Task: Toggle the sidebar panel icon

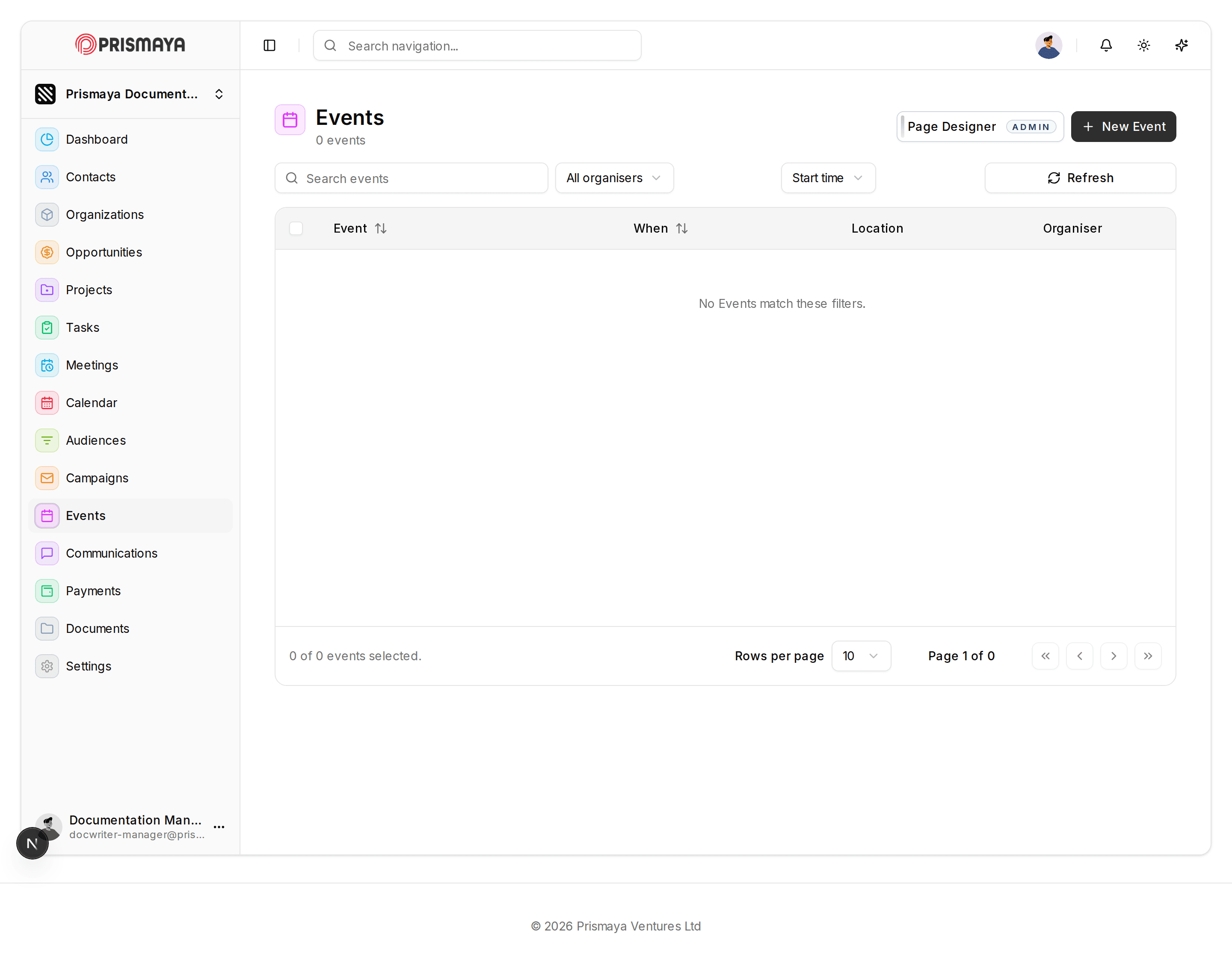Action: 269,45
